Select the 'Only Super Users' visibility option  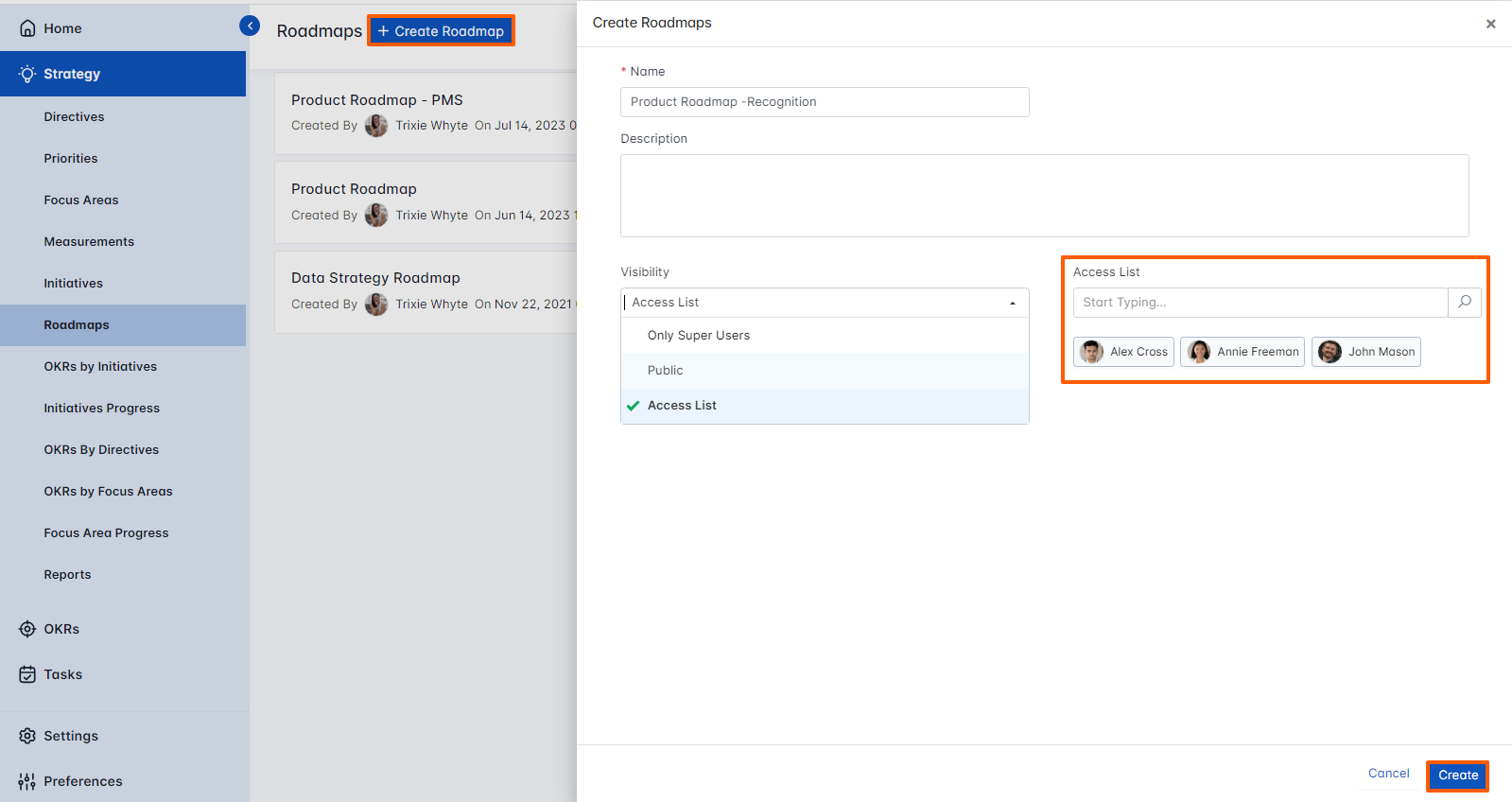click(x=698, y=336)
